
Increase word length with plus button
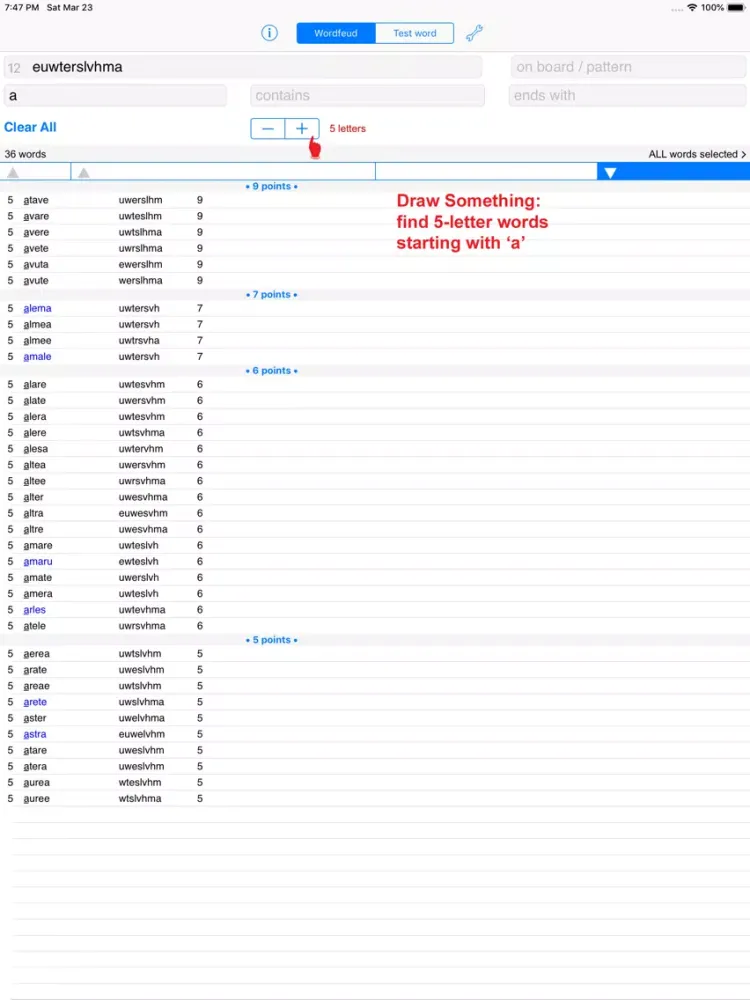pyautogui.click(x=302, y=128)
